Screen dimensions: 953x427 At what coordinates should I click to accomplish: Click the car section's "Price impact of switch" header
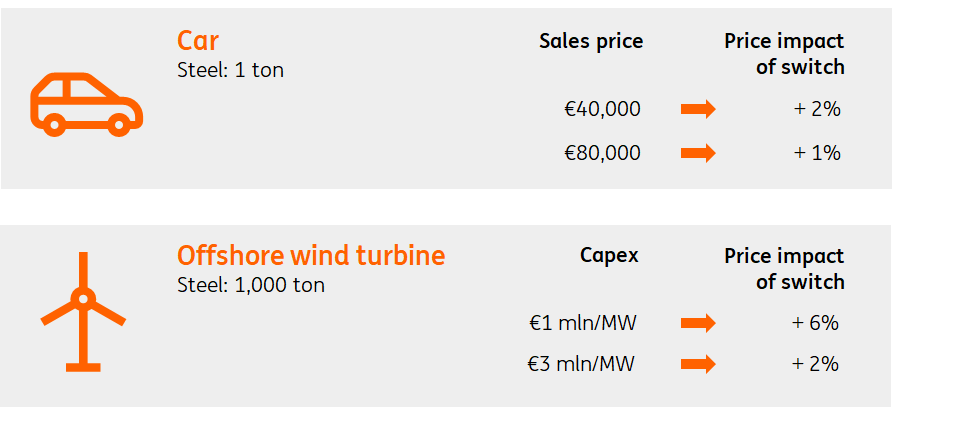[x=784, y=54]
